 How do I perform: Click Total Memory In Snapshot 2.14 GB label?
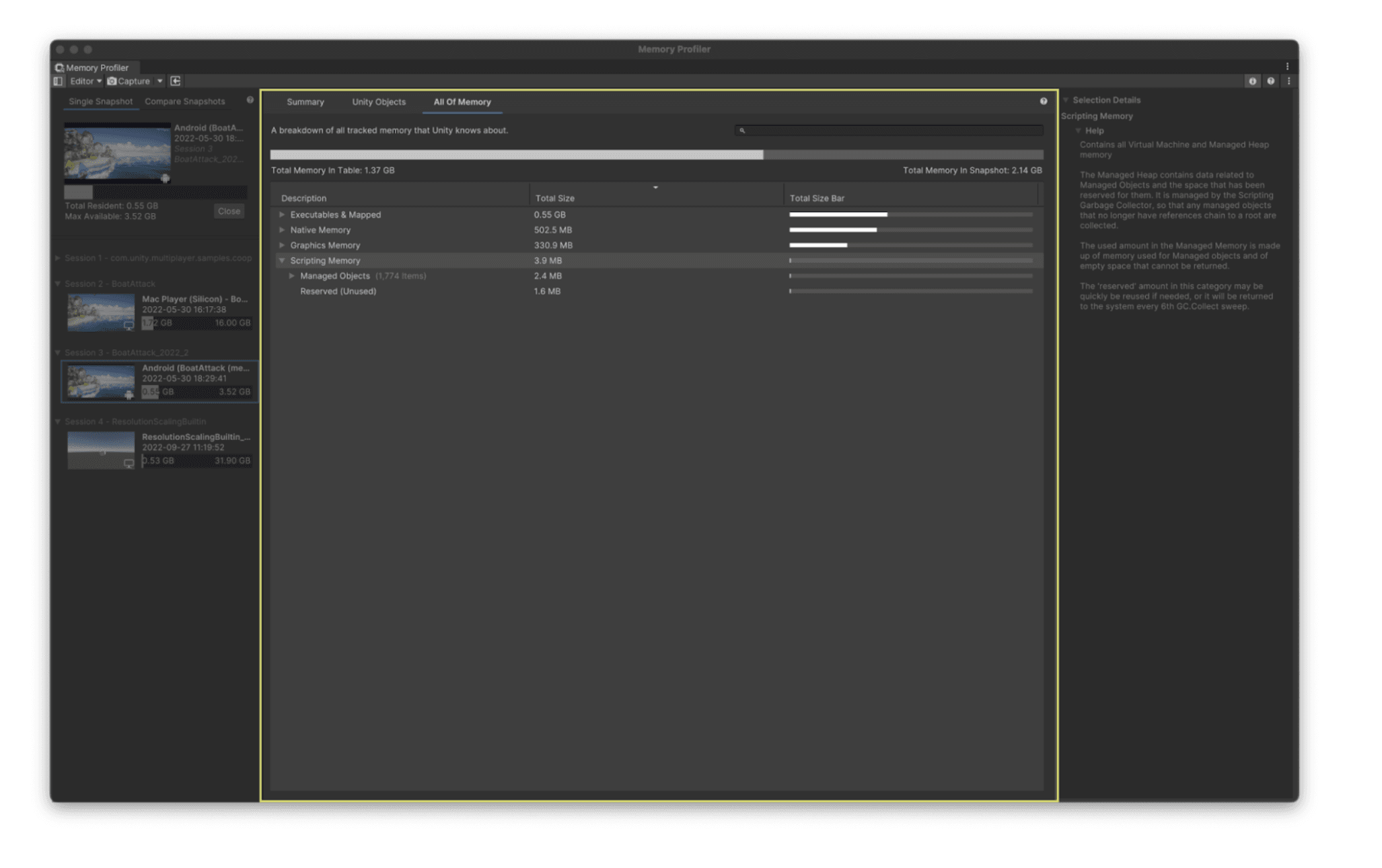[972, 170]
